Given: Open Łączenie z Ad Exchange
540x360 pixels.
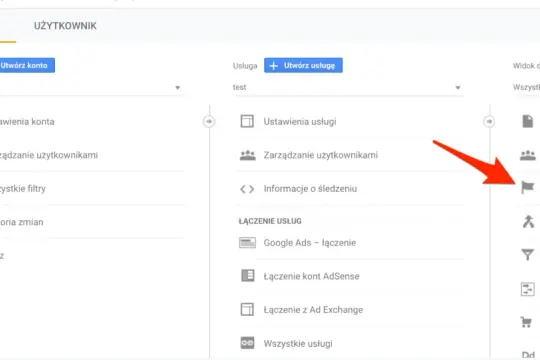Looking at the screenshot, I should (x=313, y=310).
